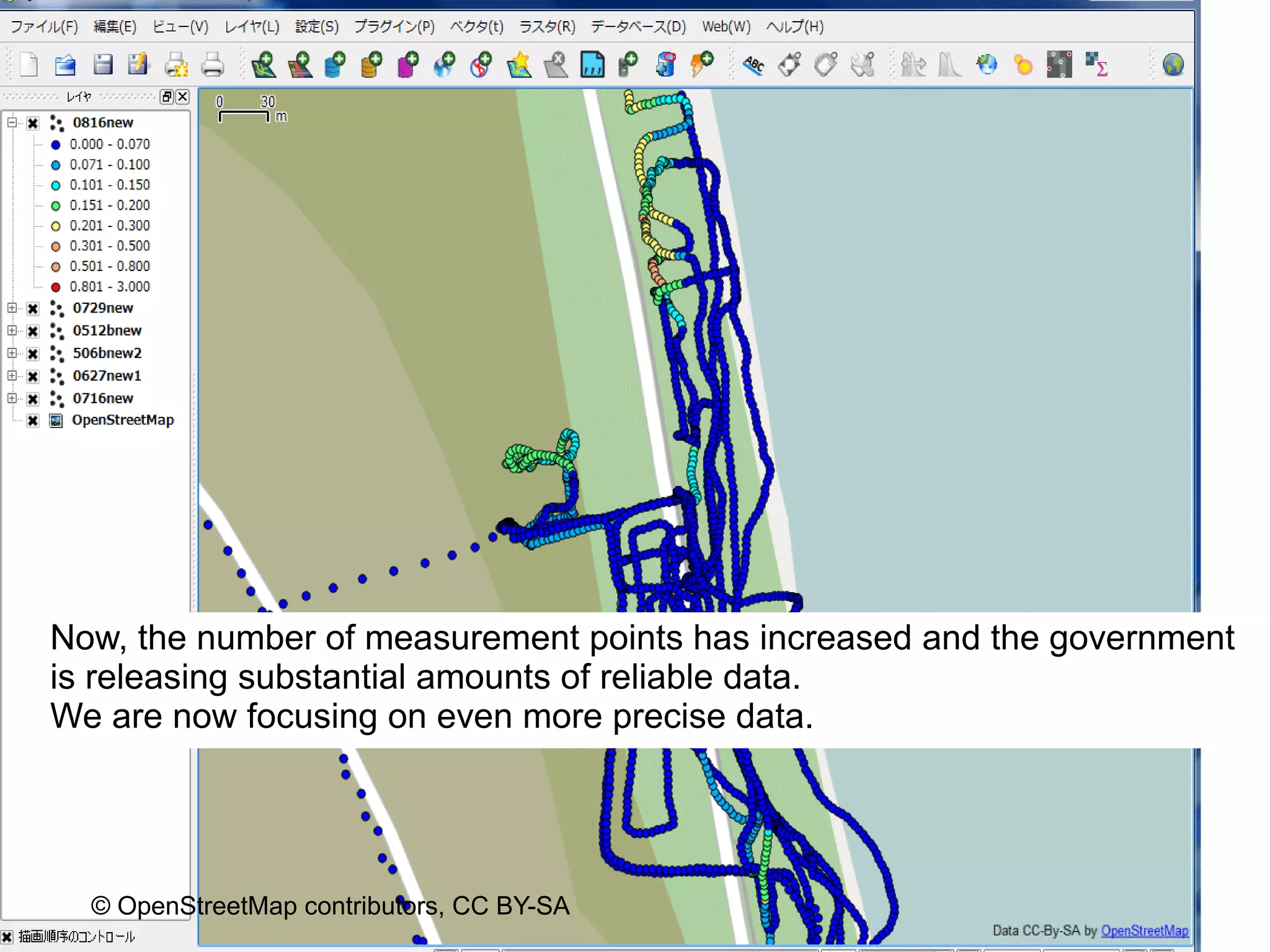The image size is (1270, 952).
Task: Add a vector layer via toolbar icon
Action: (264, 65)
